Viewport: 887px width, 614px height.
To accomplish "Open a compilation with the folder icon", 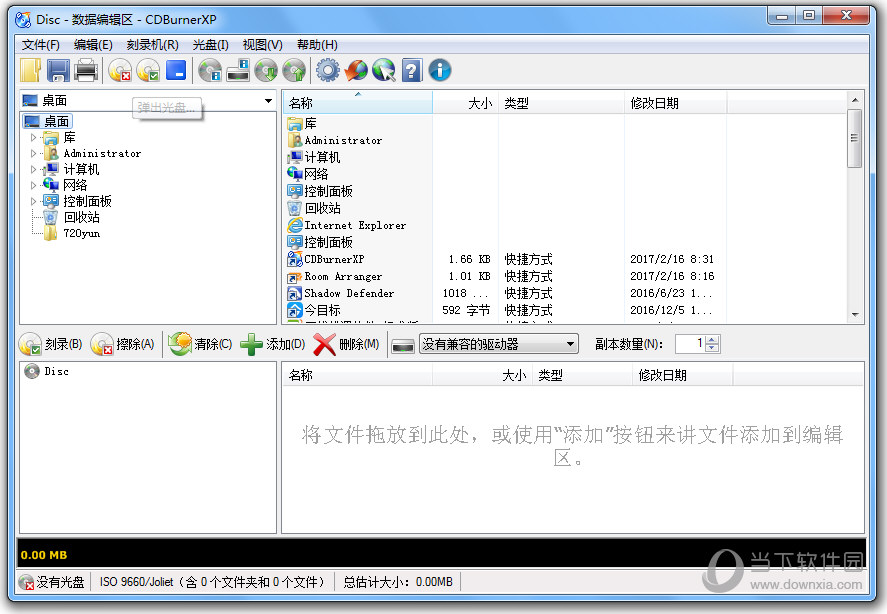I will (x=31, y=71).
